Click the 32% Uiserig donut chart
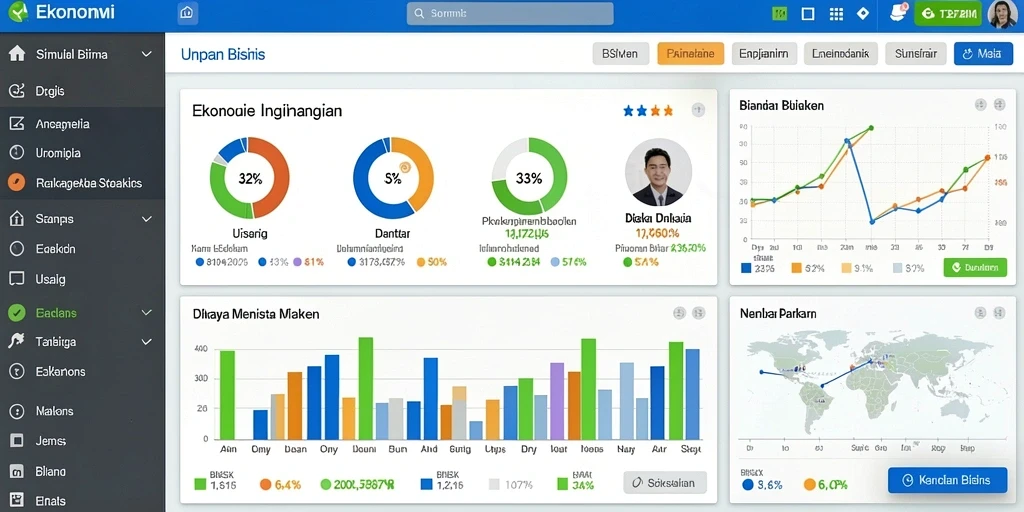The width and height of the screenshot is (1024, 512). 249,178
